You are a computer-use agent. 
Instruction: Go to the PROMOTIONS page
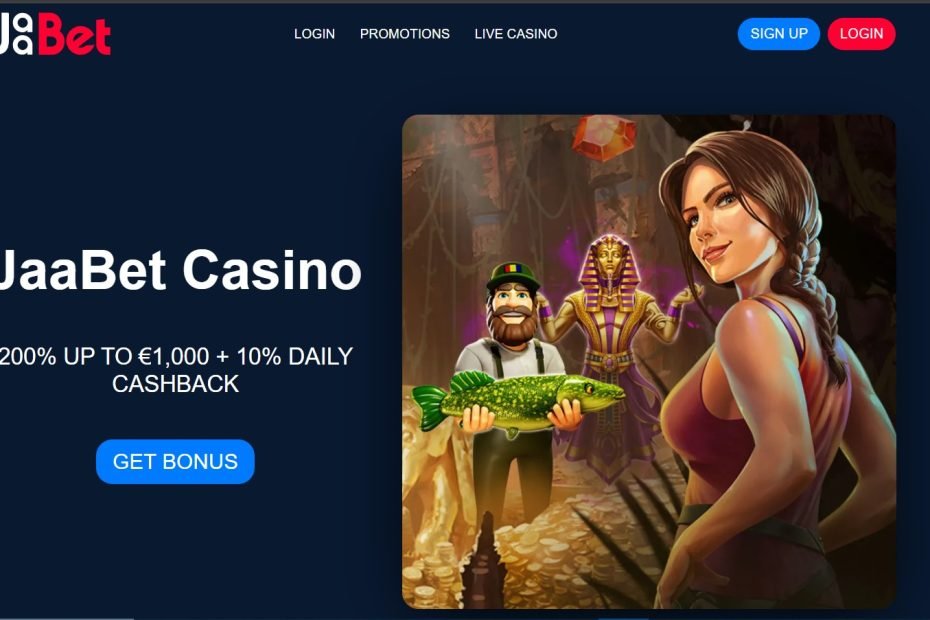405,34
